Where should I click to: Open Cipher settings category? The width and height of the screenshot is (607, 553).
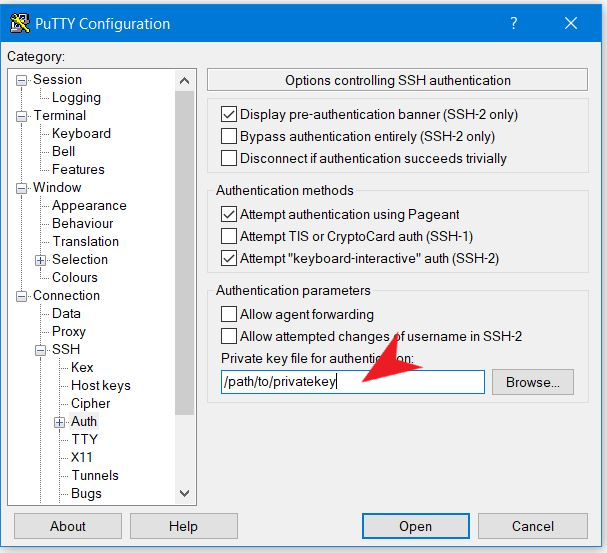[91, 403]
